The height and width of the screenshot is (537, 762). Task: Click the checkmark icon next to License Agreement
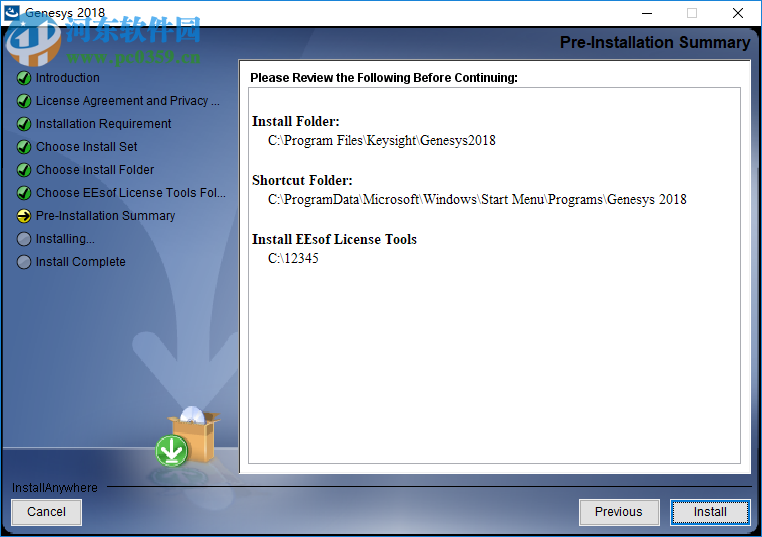click(24, 101)
